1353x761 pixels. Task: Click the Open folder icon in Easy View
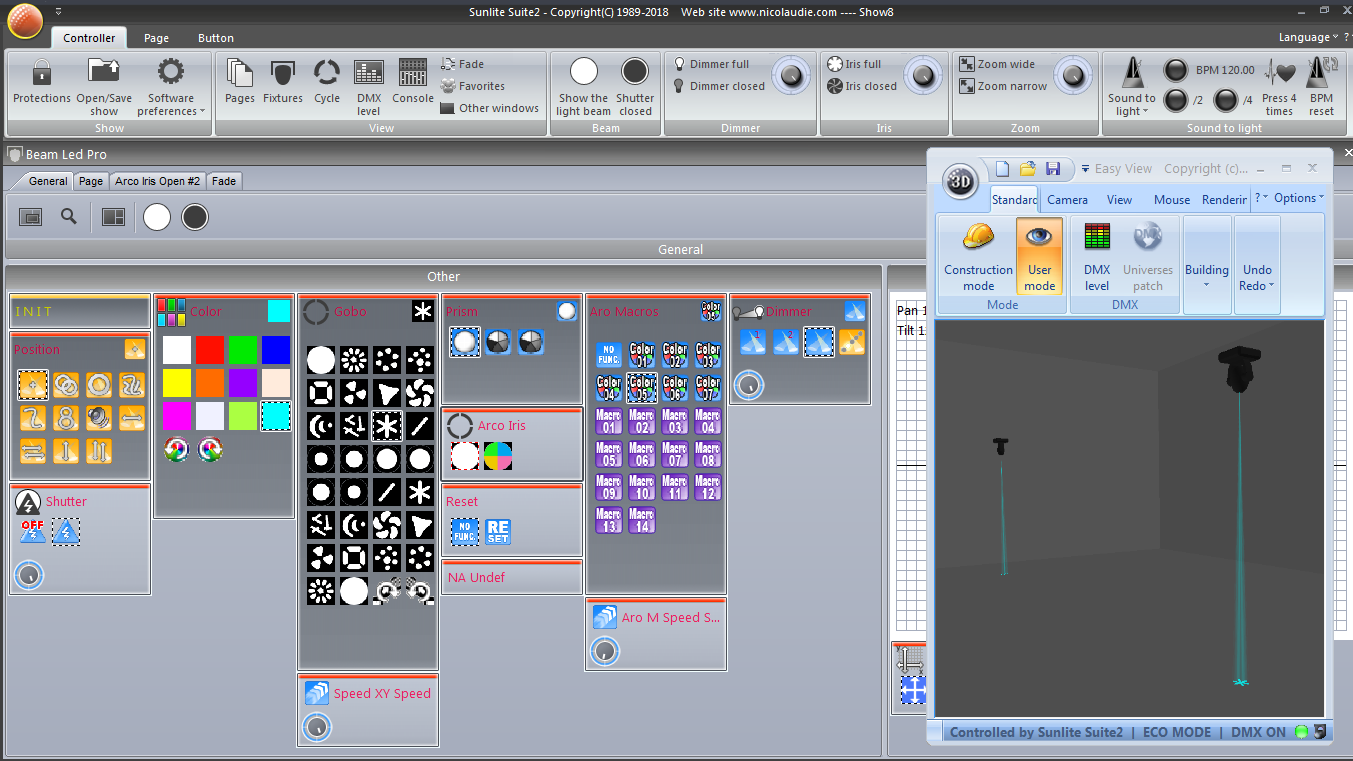1028,168
